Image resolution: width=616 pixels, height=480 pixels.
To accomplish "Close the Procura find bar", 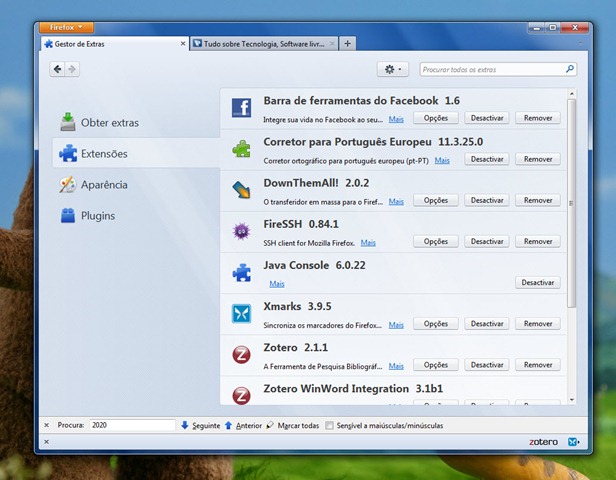I will [x=46, y=425].
